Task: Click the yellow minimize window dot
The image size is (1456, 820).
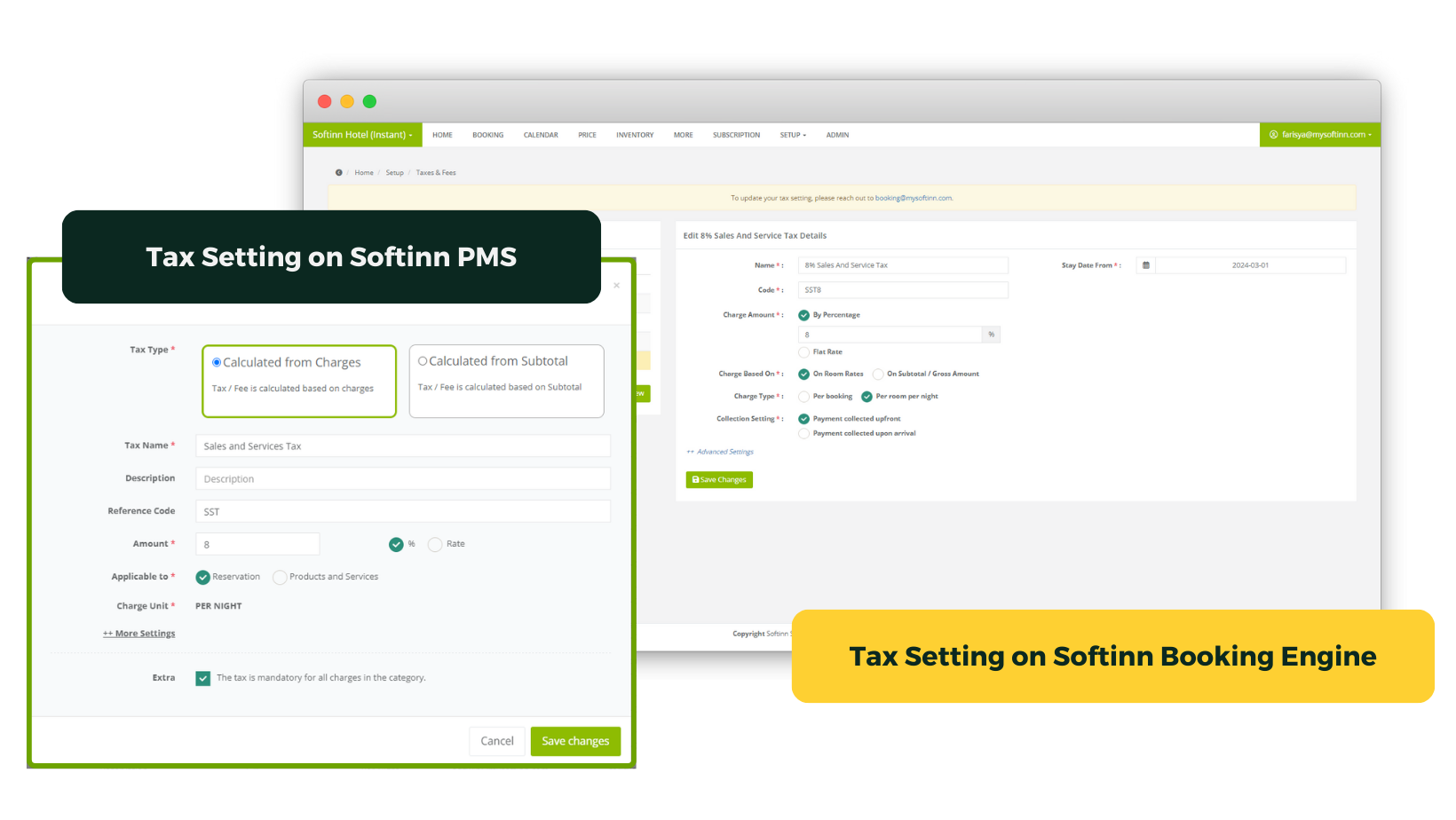Action: [347, 102]
